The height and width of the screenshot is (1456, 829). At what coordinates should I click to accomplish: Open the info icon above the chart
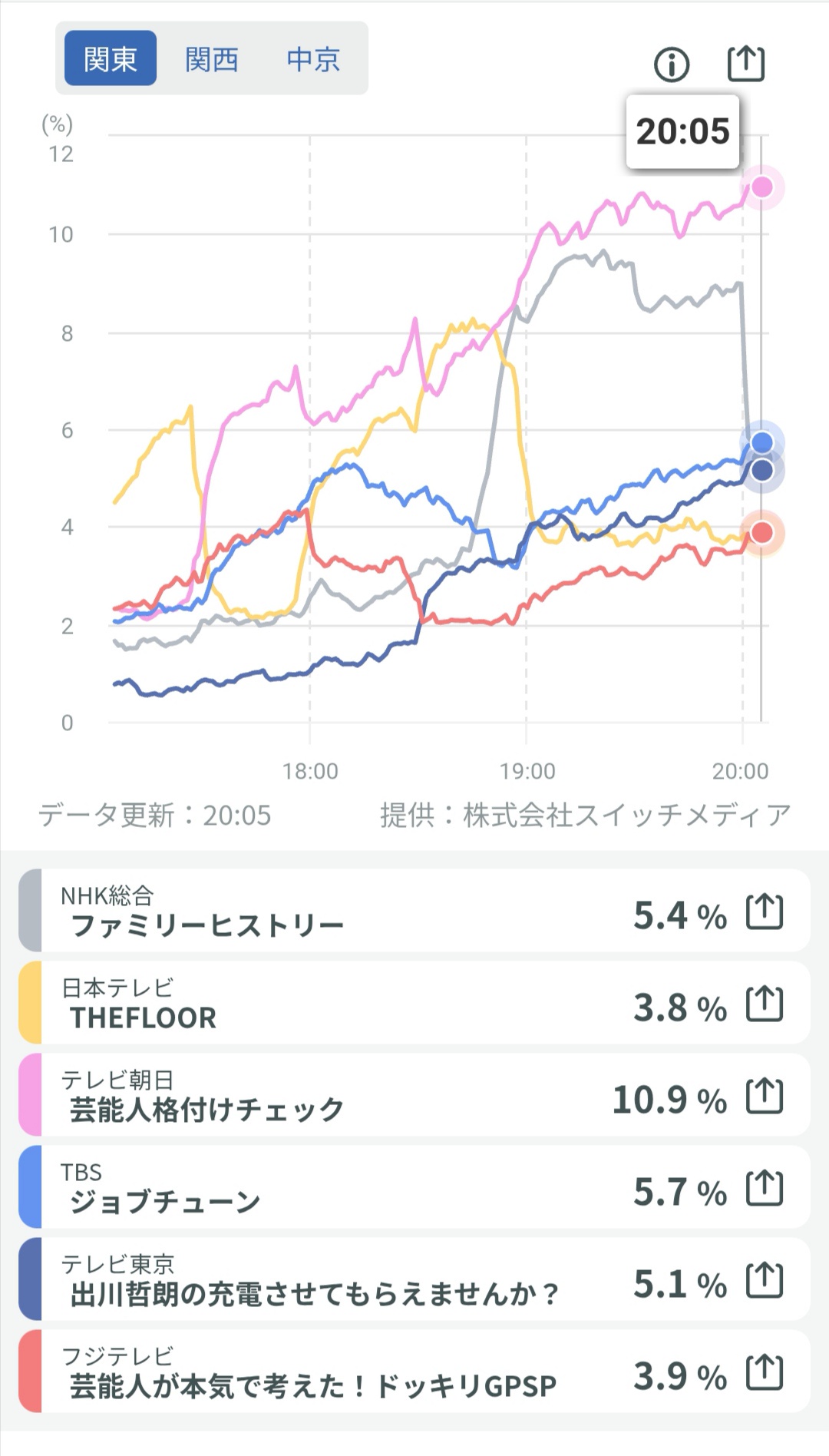pyautogui.click(x=672, y=65)
